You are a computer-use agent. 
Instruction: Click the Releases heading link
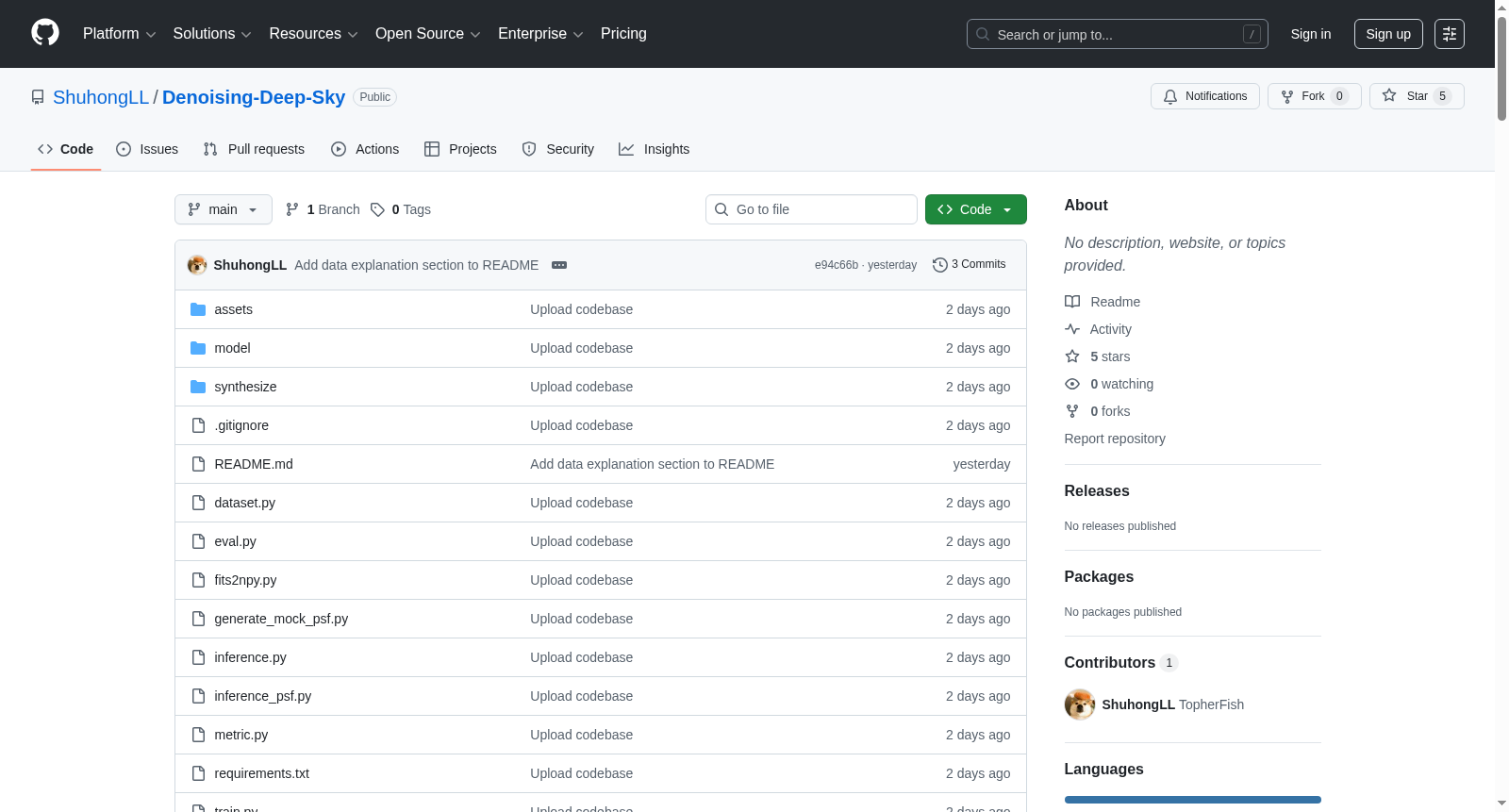click(x=1097, y=490)
